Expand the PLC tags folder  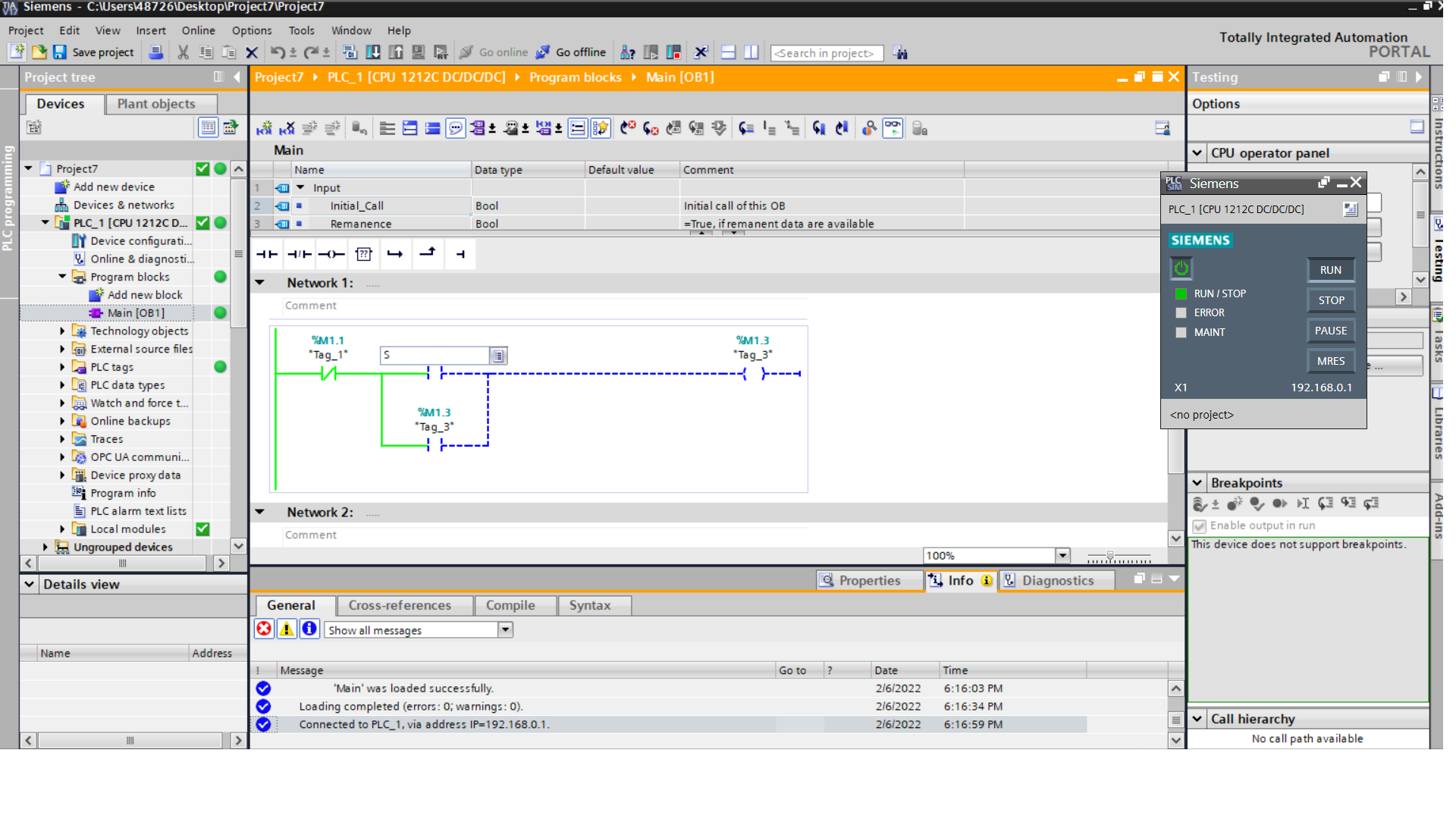click(x=62, y=367)
